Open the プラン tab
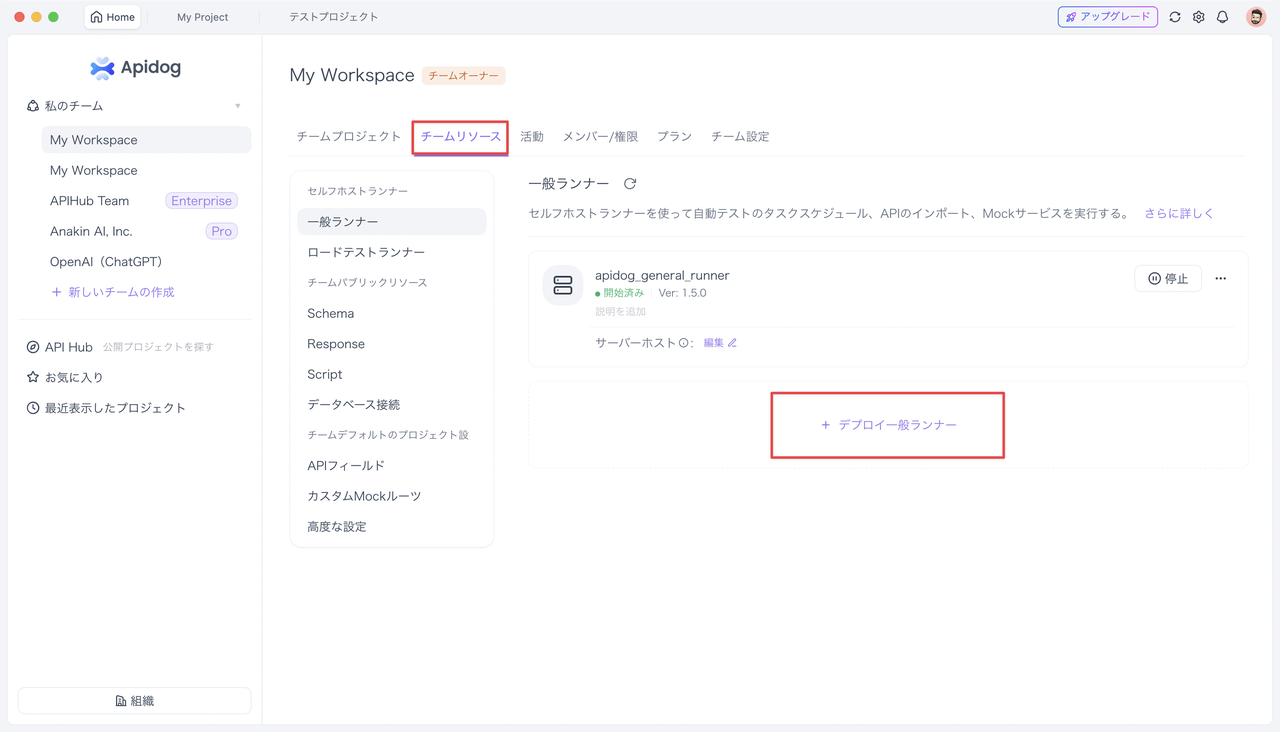1280x732 pixels. pos(674,136)
